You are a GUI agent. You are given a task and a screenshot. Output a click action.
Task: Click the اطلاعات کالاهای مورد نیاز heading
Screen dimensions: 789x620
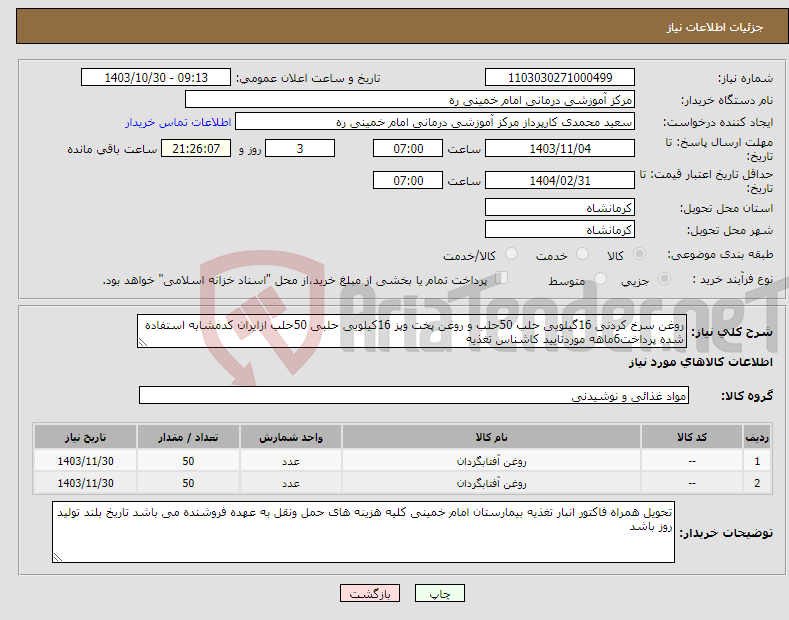click(700, 362)
